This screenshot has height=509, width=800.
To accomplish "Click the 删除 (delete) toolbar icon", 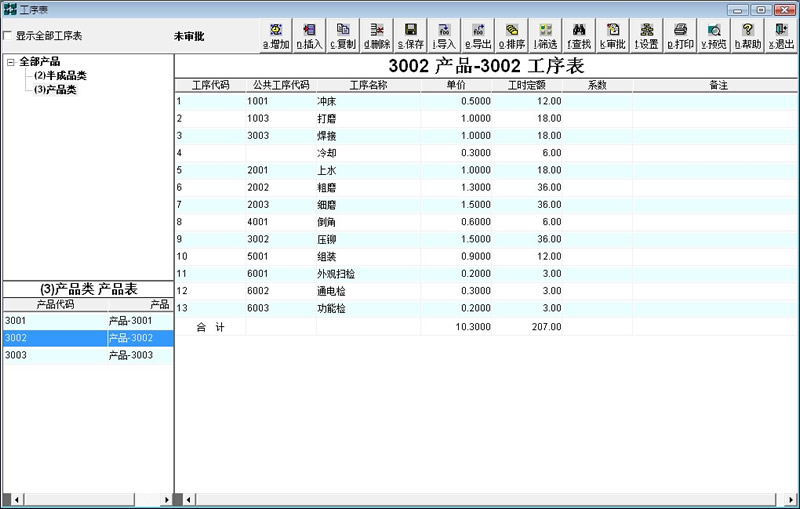I will (377, 36).
